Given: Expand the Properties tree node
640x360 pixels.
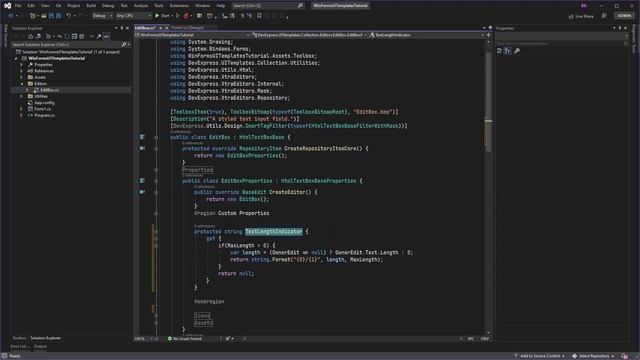Looking at the screenshot, I should 22,64.
